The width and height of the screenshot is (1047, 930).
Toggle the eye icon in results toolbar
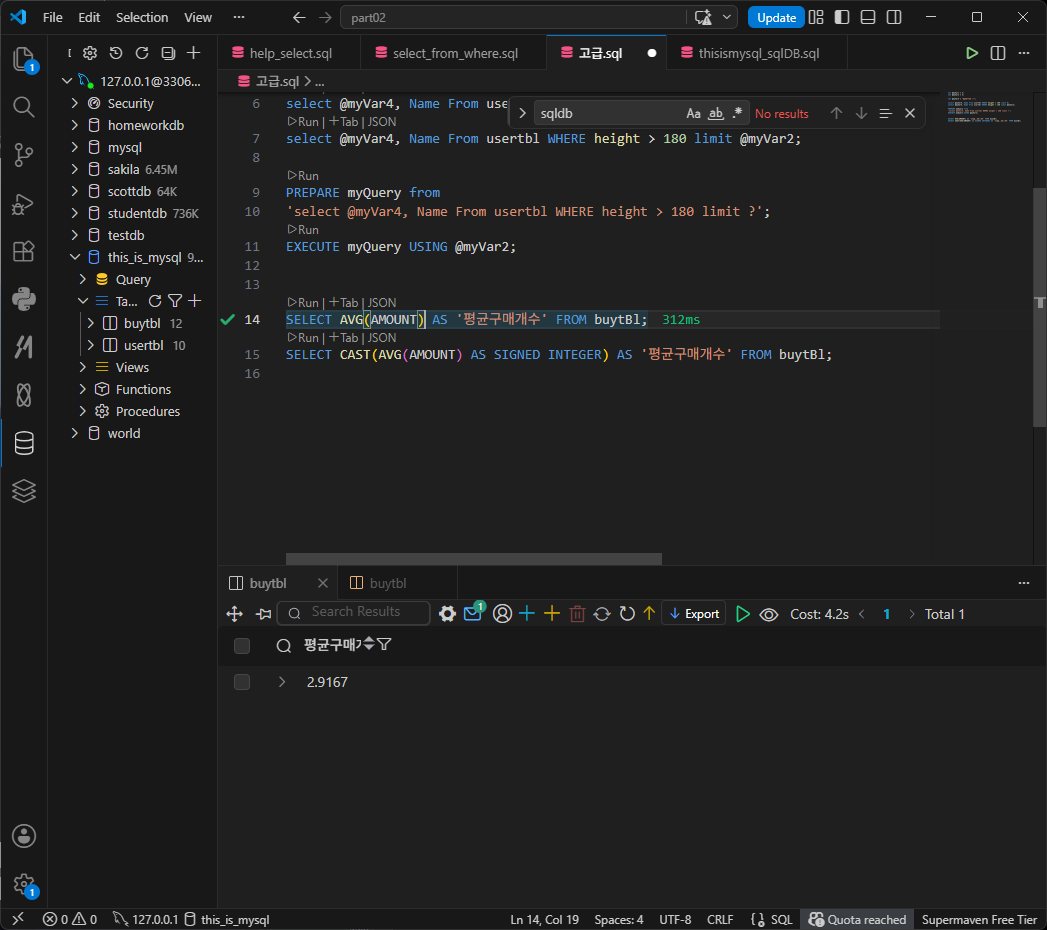point(769,614)
